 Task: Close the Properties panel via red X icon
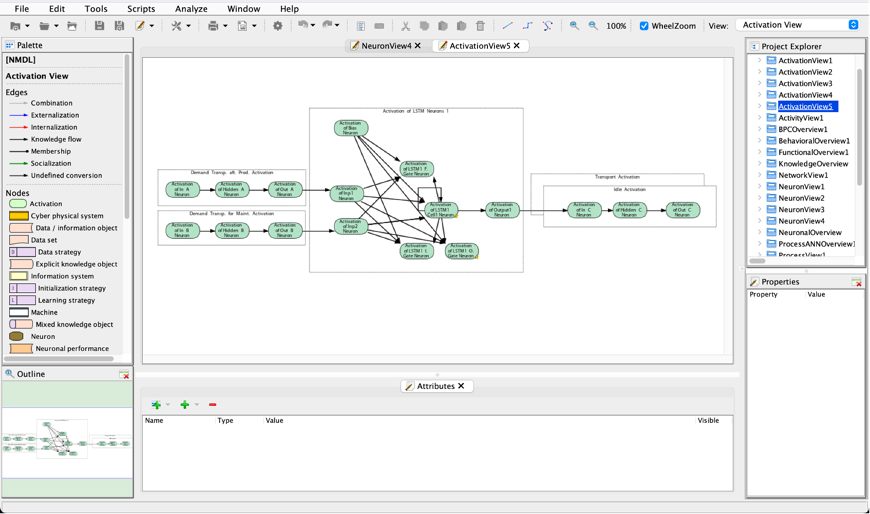coord(856,283)
